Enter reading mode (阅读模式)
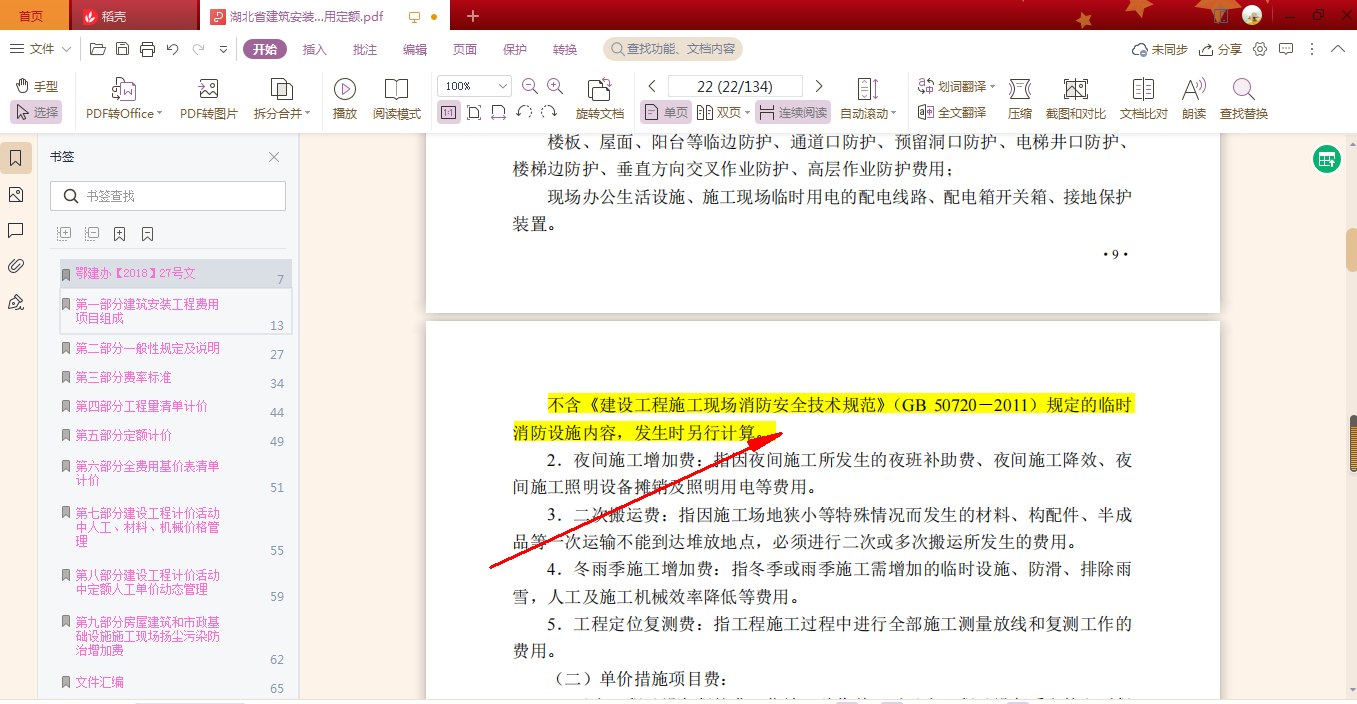1357x704 pixels. pos(397,99)
